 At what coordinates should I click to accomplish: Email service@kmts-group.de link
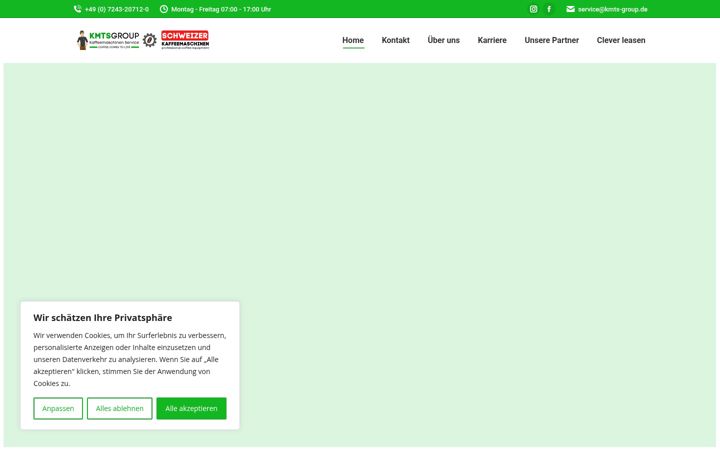(x=613, y=9)
